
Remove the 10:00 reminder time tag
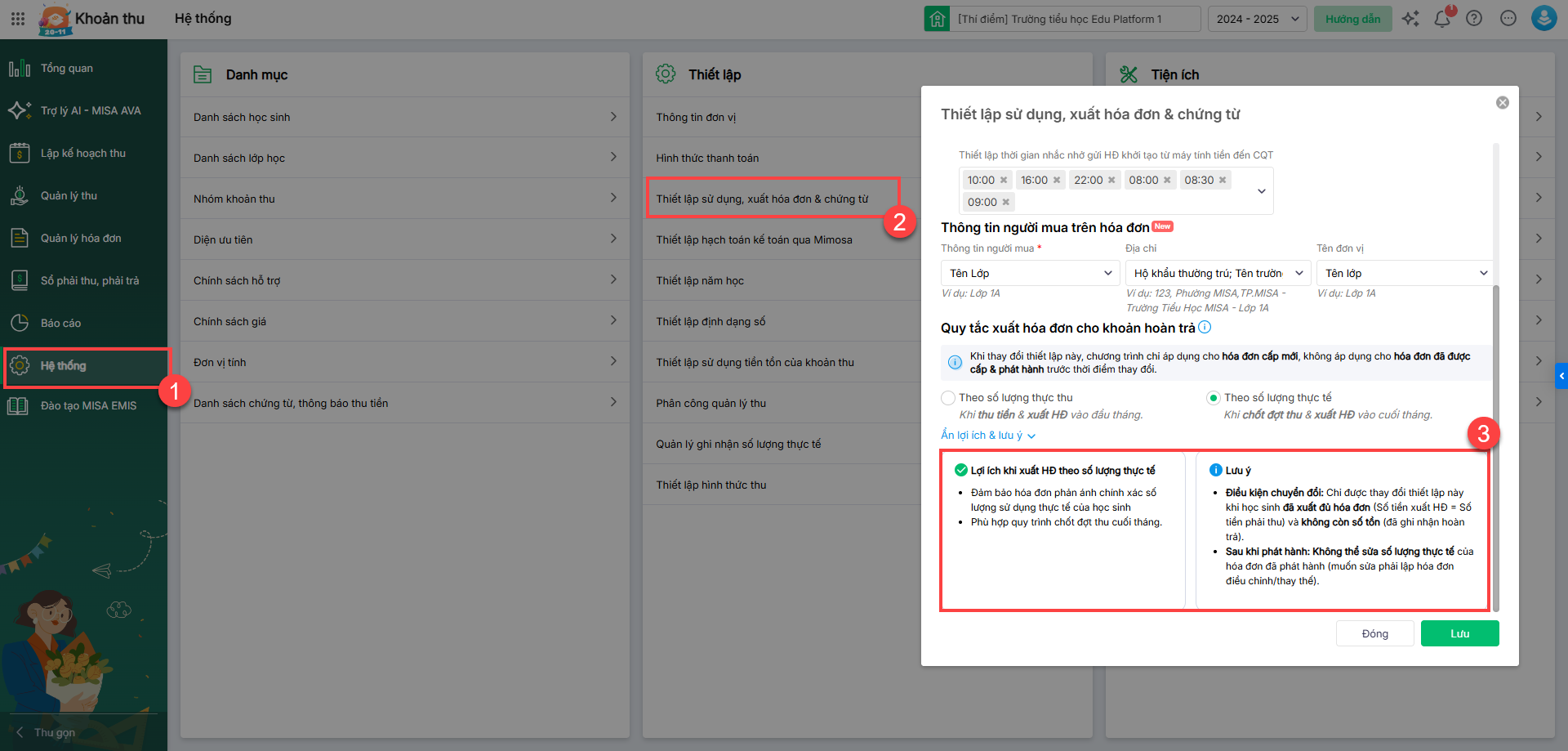coord(1004,181)
